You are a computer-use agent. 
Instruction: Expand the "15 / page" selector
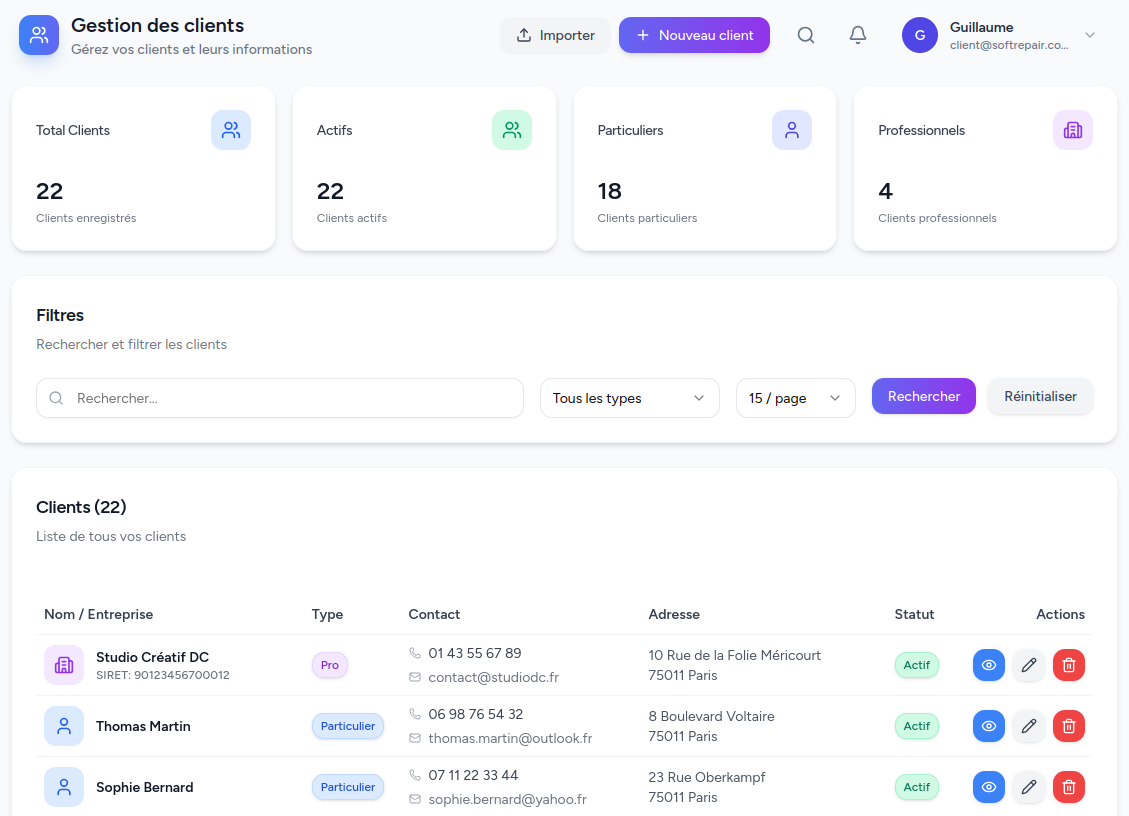coord(795,398)
